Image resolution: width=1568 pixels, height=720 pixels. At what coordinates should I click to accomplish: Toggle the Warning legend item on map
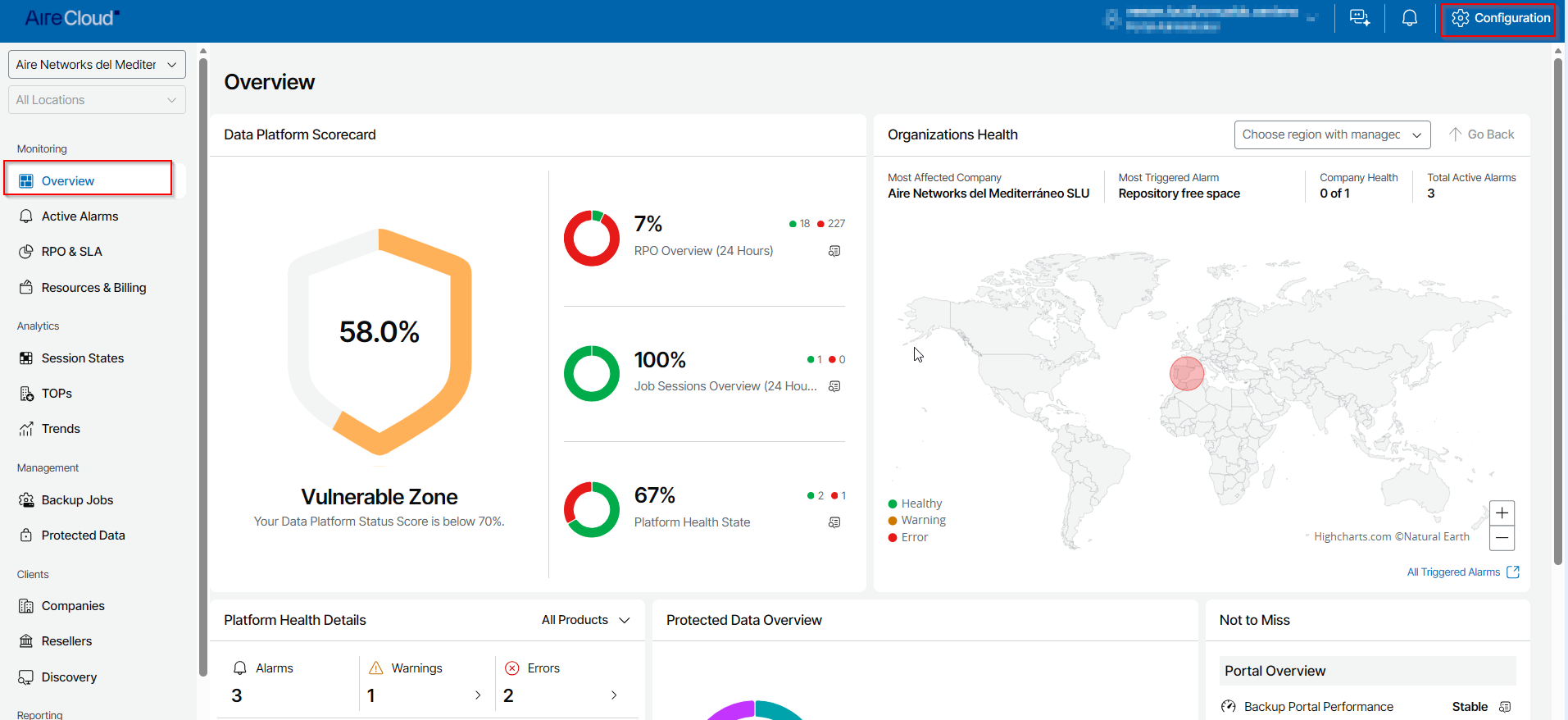coord(916,520)
